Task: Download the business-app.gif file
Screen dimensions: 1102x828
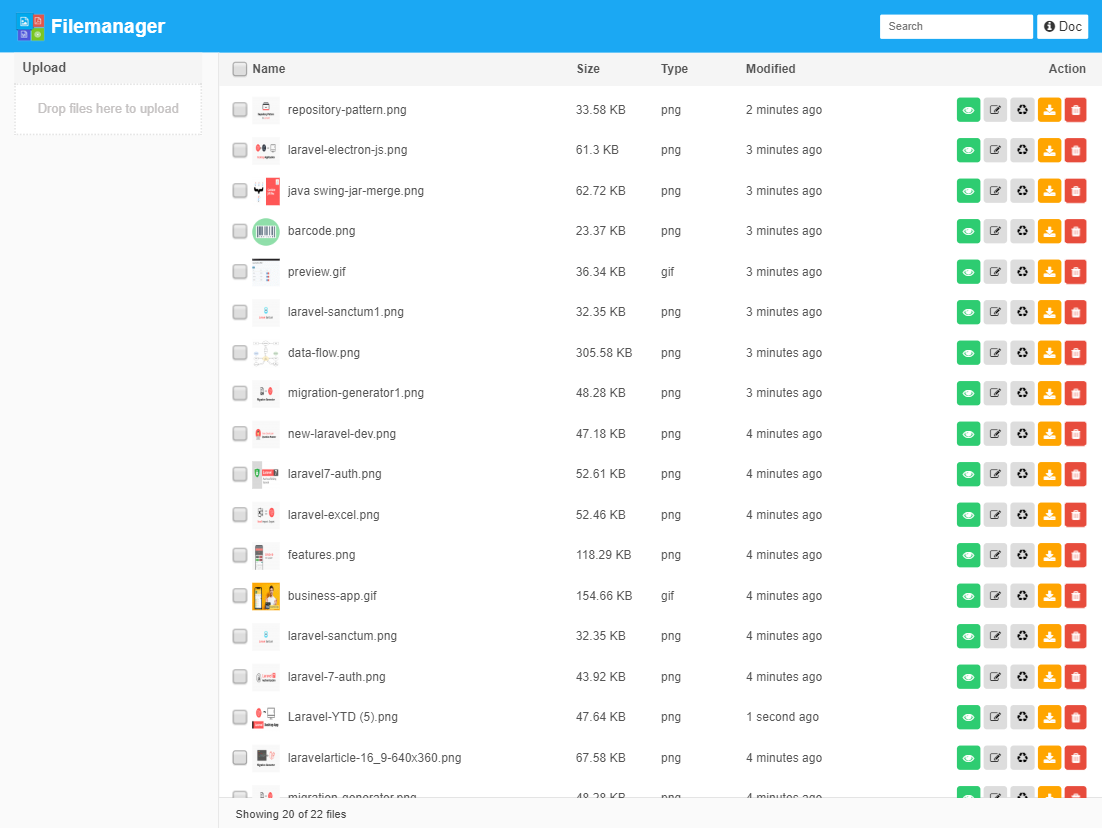Action: tap(1049, 596)
